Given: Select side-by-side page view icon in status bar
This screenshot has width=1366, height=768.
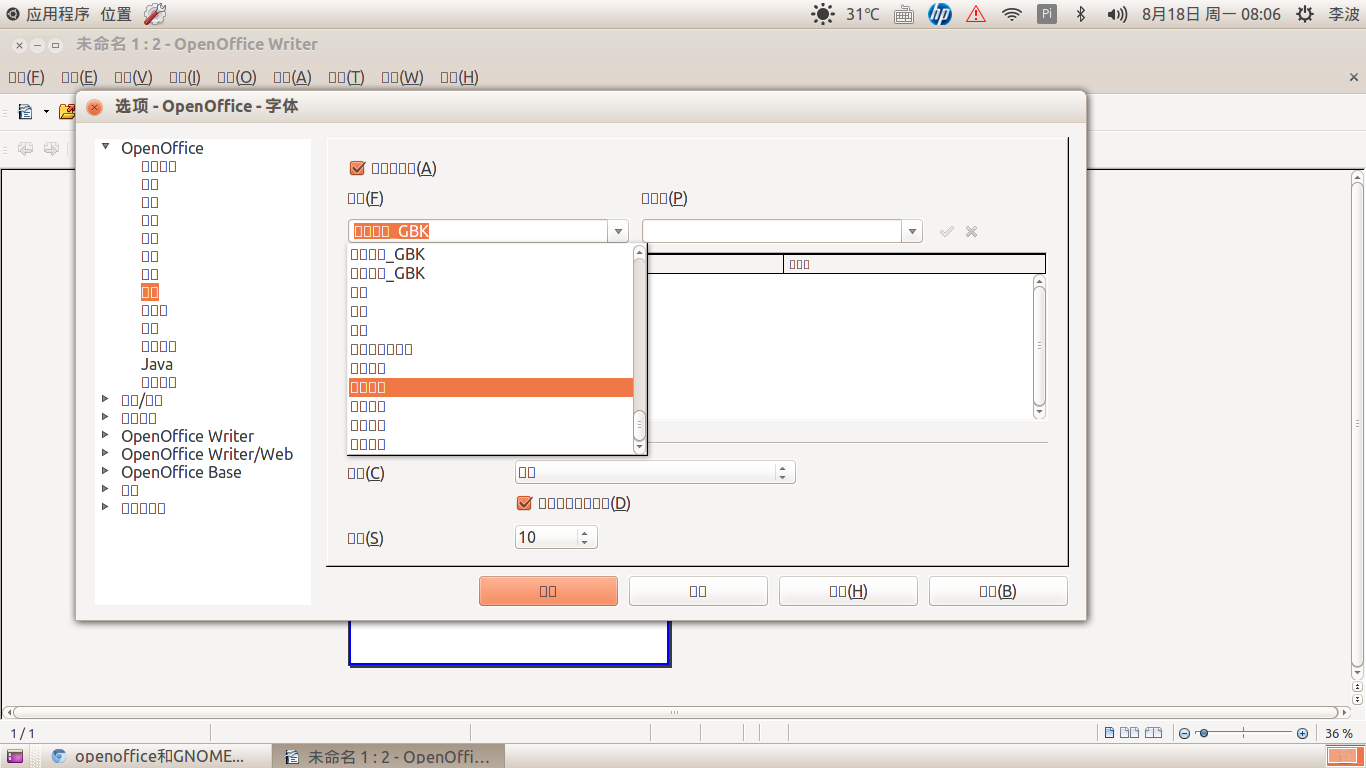Looking at the screenshot, I should [x=1130, y=733].
